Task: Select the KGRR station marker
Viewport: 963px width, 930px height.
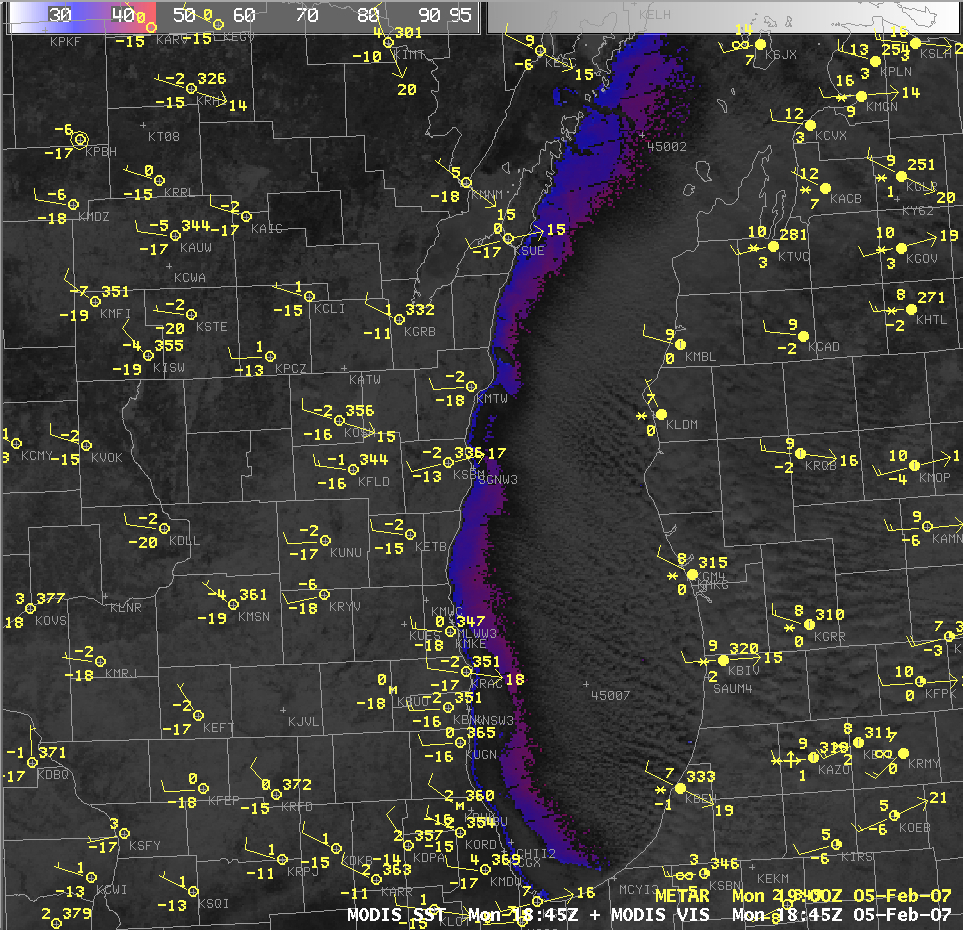Action: 809,624
